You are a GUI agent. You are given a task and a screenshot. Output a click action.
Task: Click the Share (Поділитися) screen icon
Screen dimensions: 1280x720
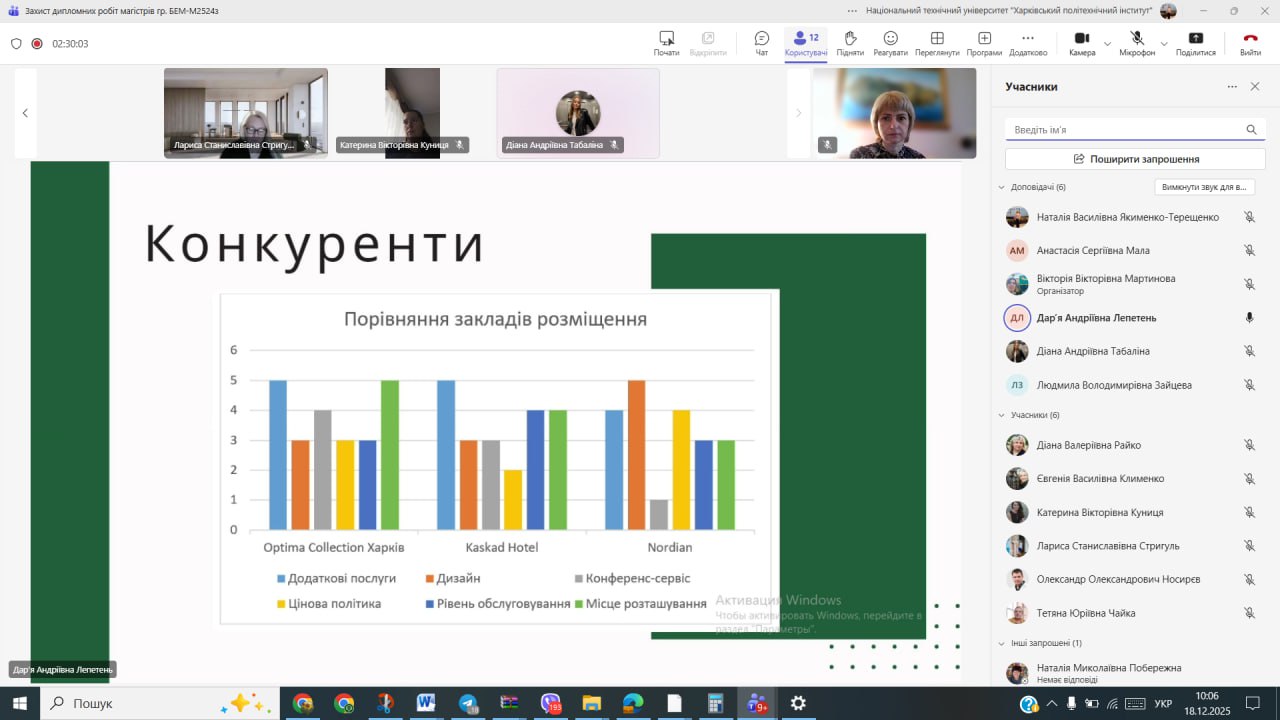[1195, 42]
